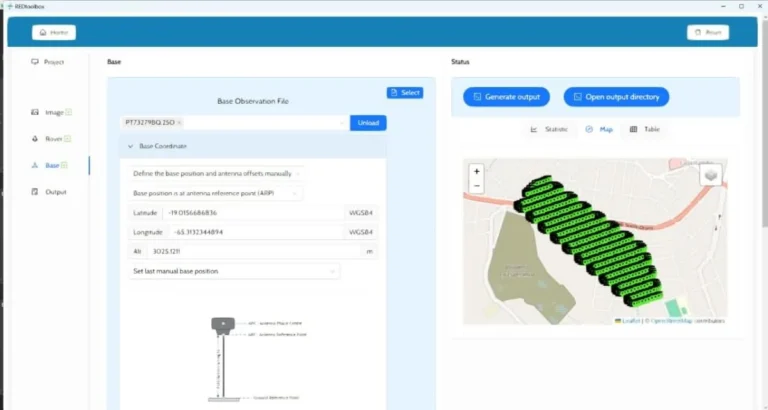Screen dimensions: 768x410
Task: Switch to the Statistic tab
Action: click(550, 129)
